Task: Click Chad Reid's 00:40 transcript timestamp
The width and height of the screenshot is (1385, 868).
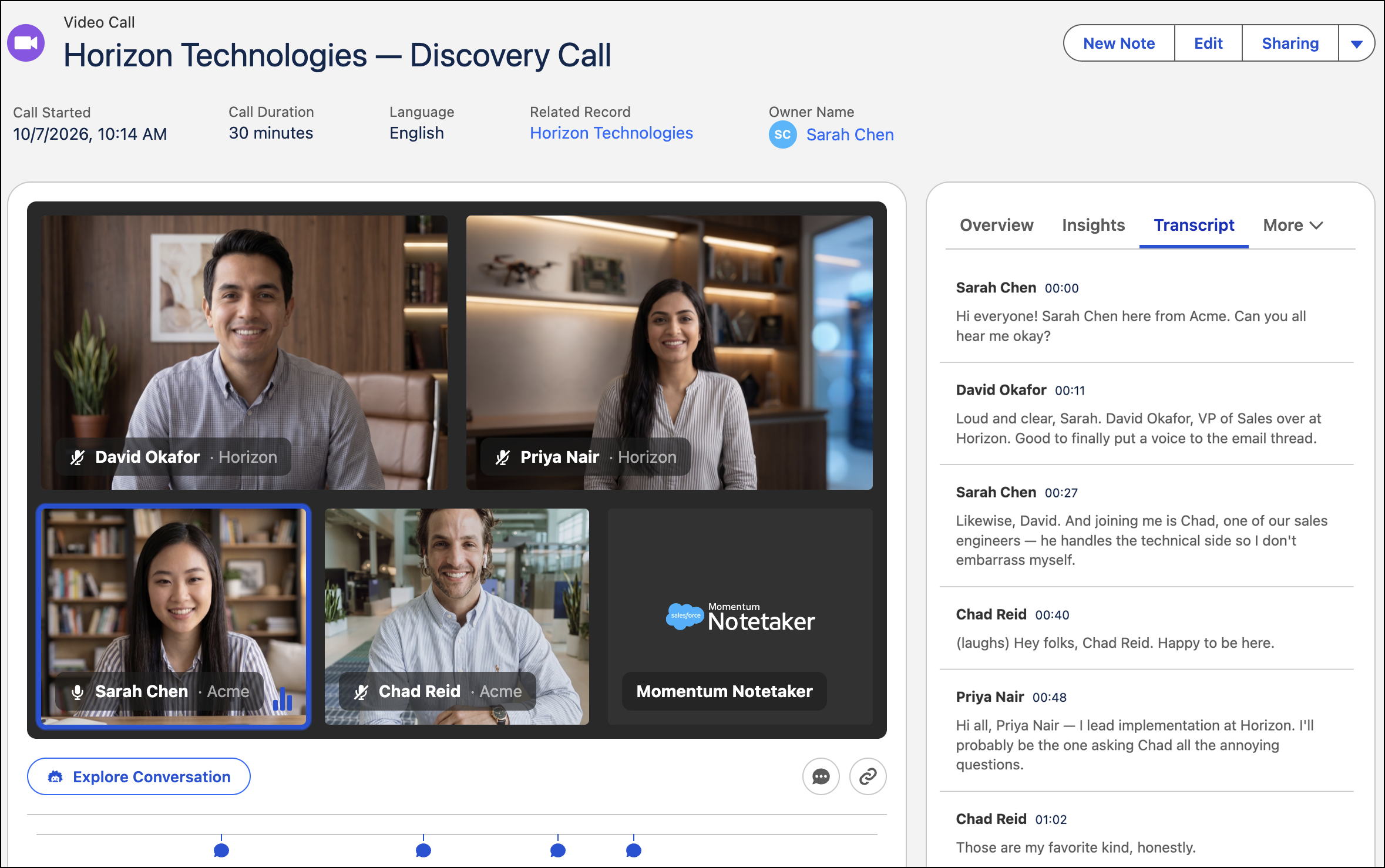Action: point(1052,615)
